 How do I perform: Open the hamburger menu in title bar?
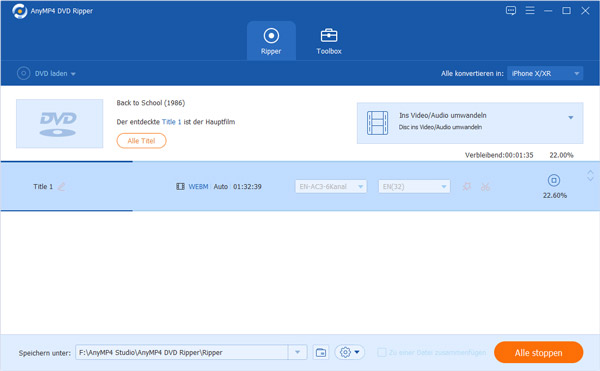point(530,10)
